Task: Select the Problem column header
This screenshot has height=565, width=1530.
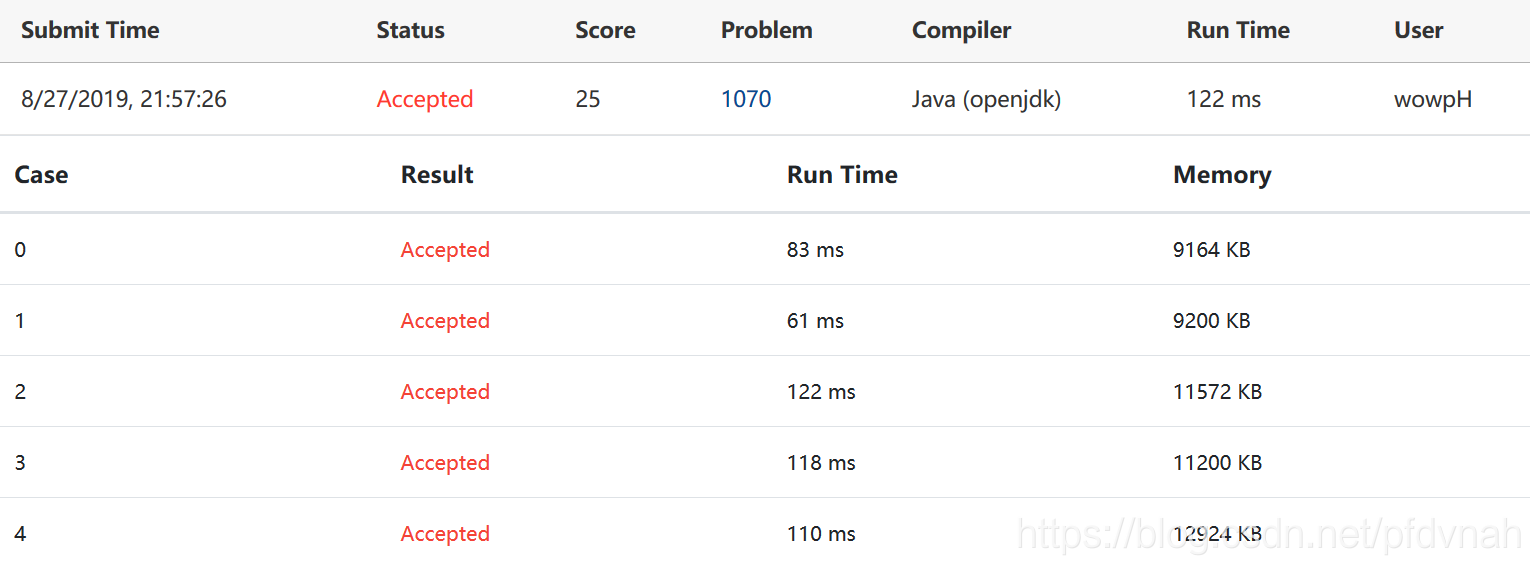Action: coord(767,30)
